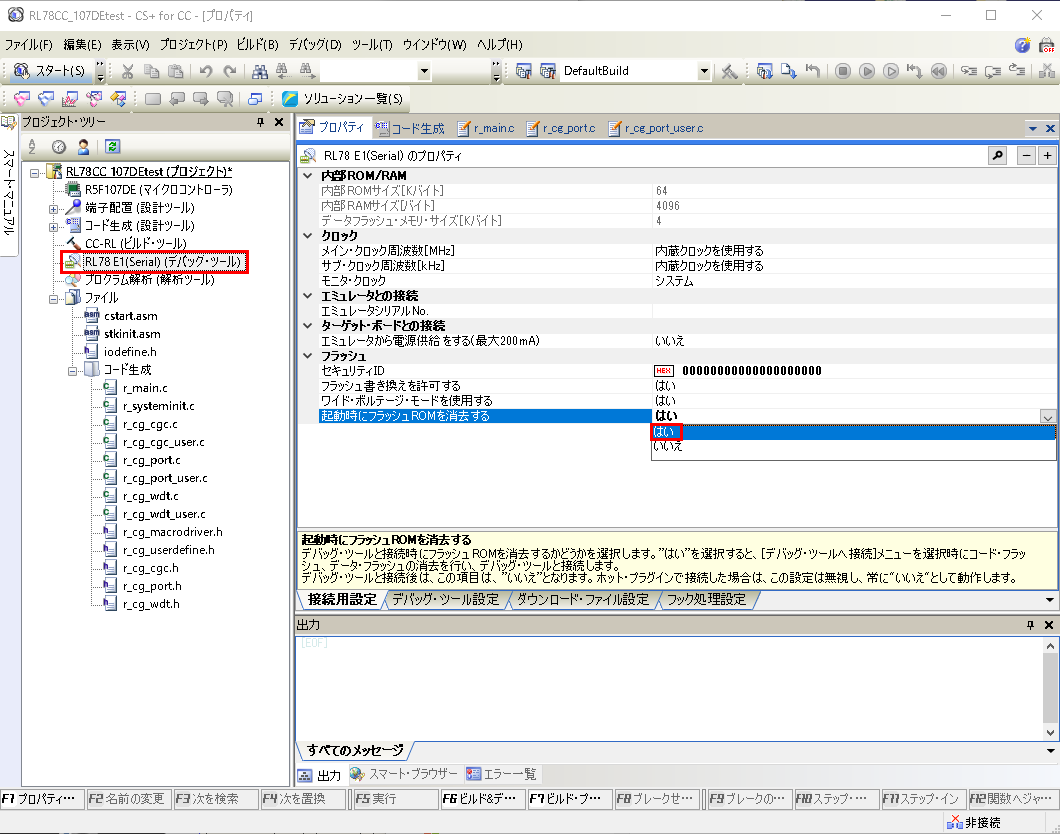
Task: Click the Copy icon in toolbar
Action: click(x=151, y=71)
